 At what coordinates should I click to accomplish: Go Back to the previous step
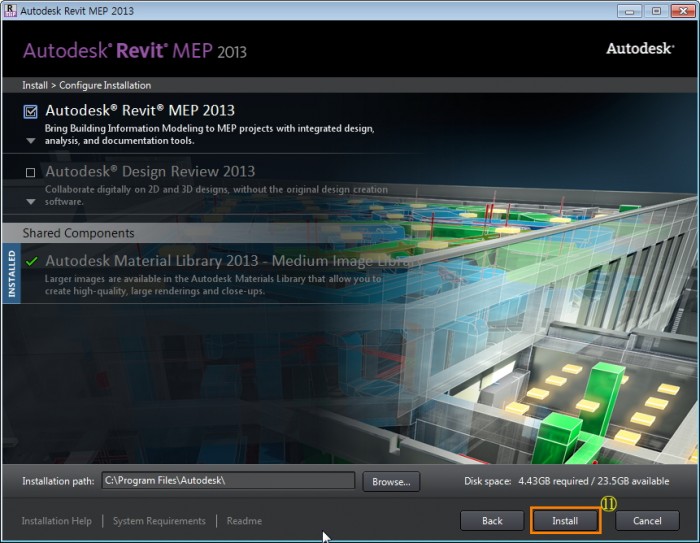(492, 520)
